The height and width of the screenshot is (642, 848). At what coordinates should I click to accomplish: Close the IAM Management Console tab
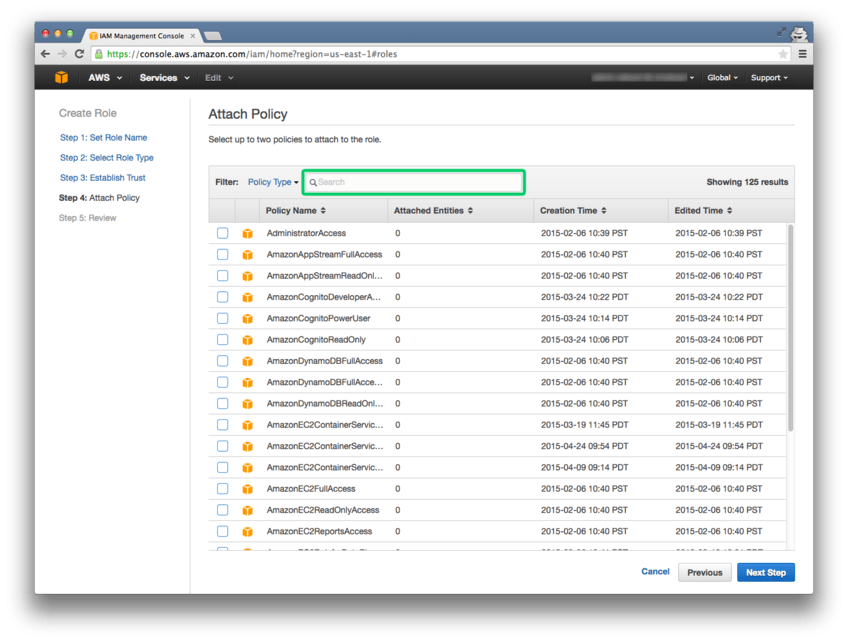tap(193, 36)
